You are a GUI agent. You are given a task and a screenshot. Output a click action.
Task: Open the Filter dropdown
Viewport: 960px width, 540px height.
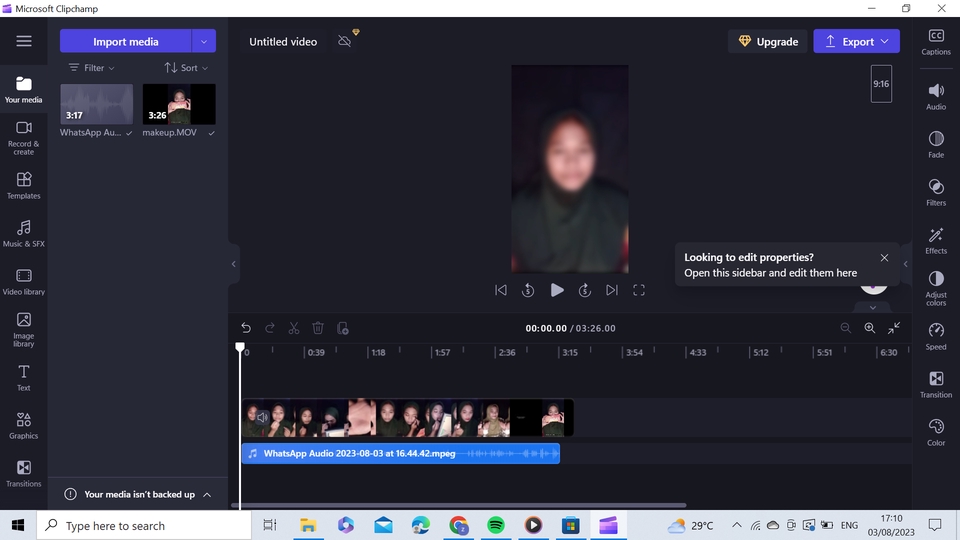point(92,67)
